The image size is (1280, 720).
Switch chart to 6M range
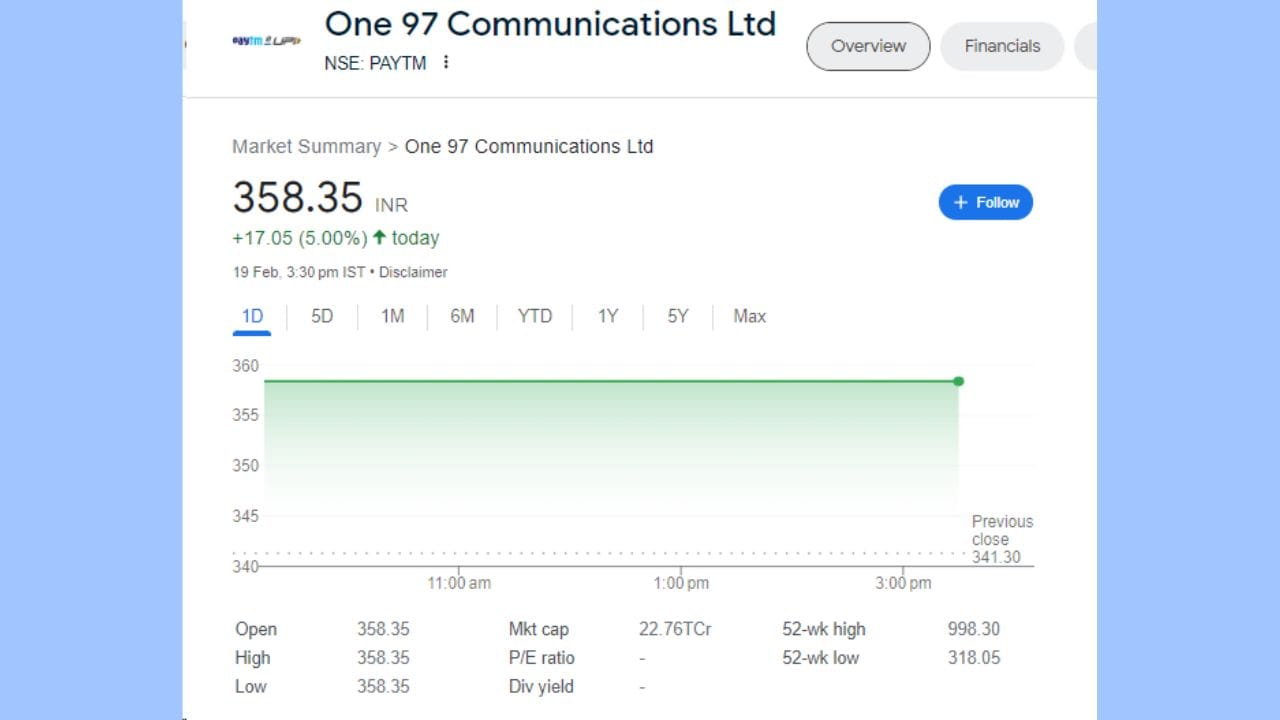pyautogui.click(x=462, y=317)
